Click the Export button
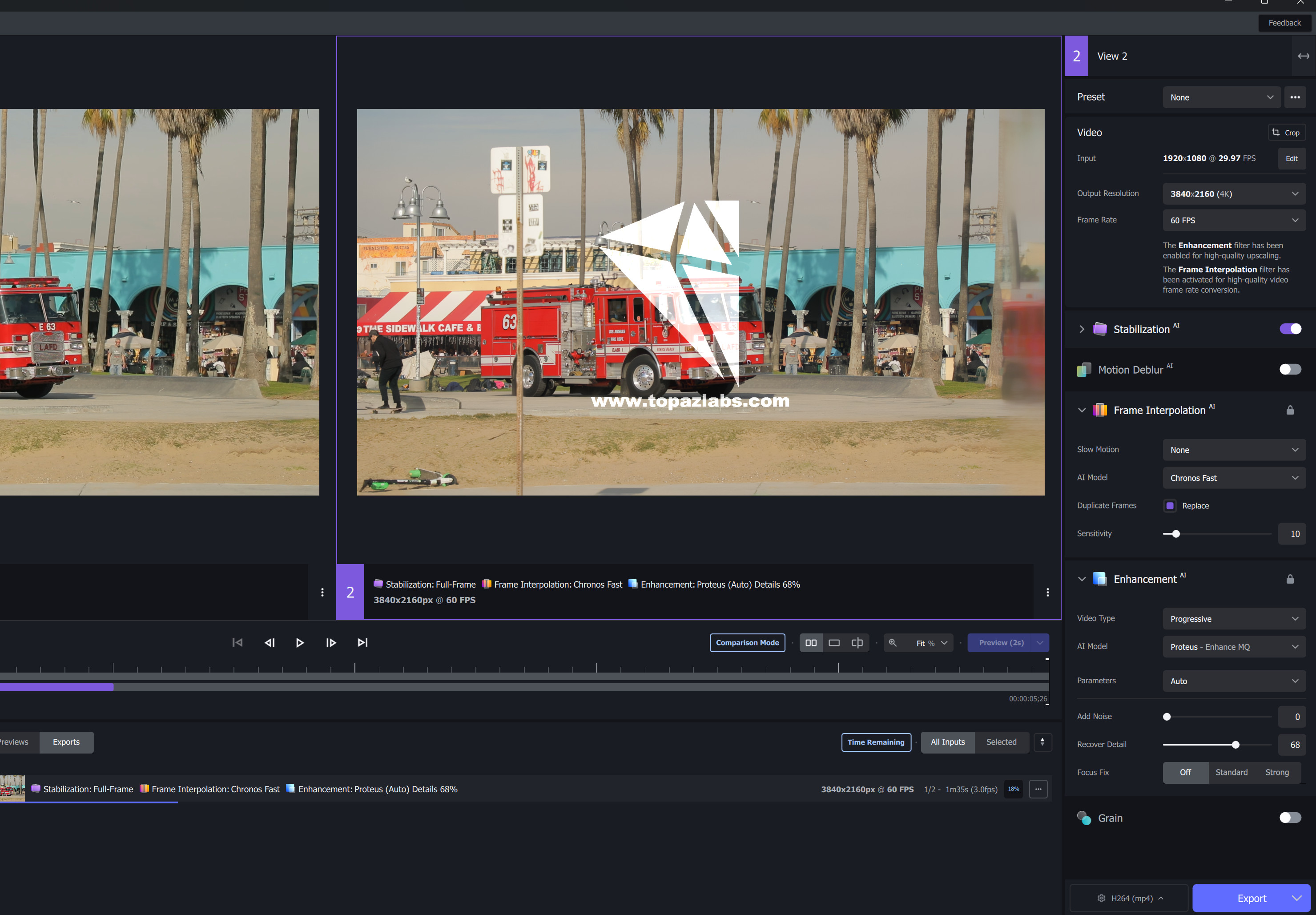This screenshot has height=915, width=1316. [1251, 899]
